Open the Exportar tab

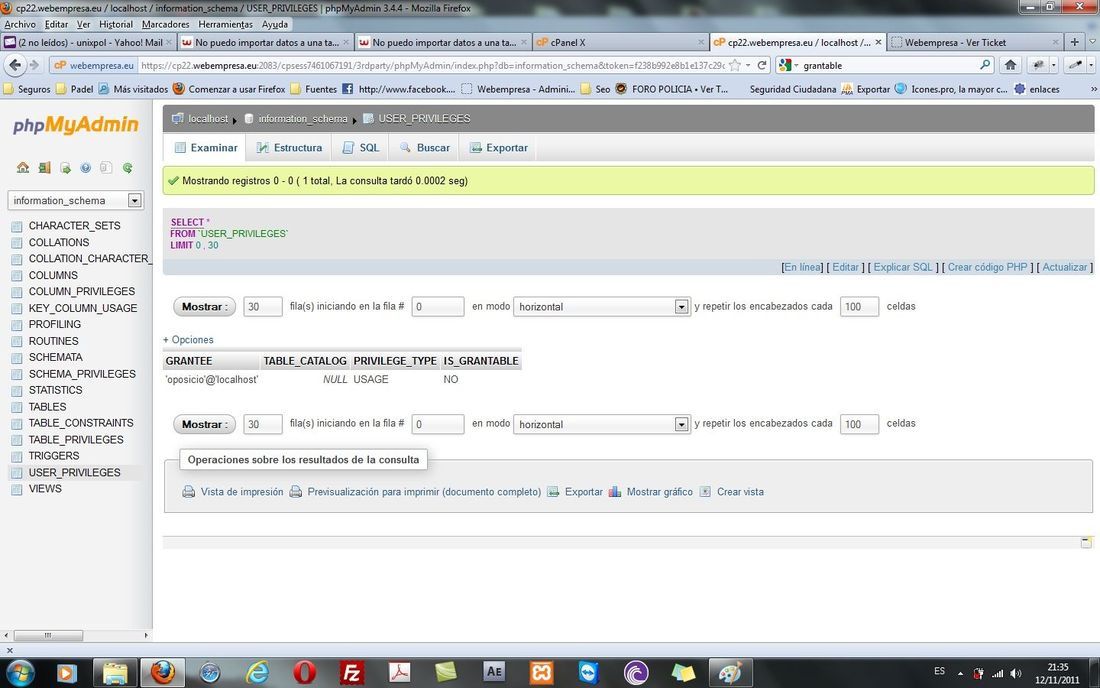point(499,147)
